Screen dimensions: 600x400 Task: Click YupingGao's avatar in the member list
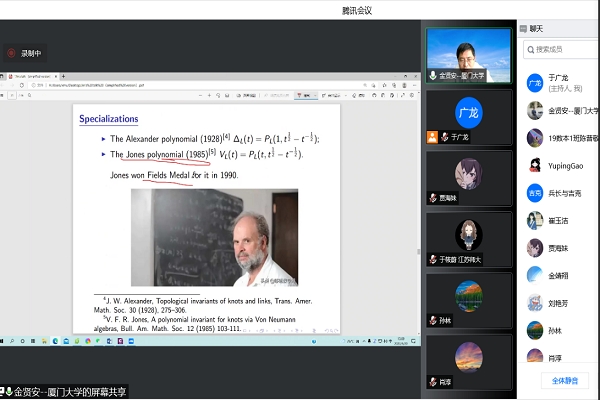(535, 166)
